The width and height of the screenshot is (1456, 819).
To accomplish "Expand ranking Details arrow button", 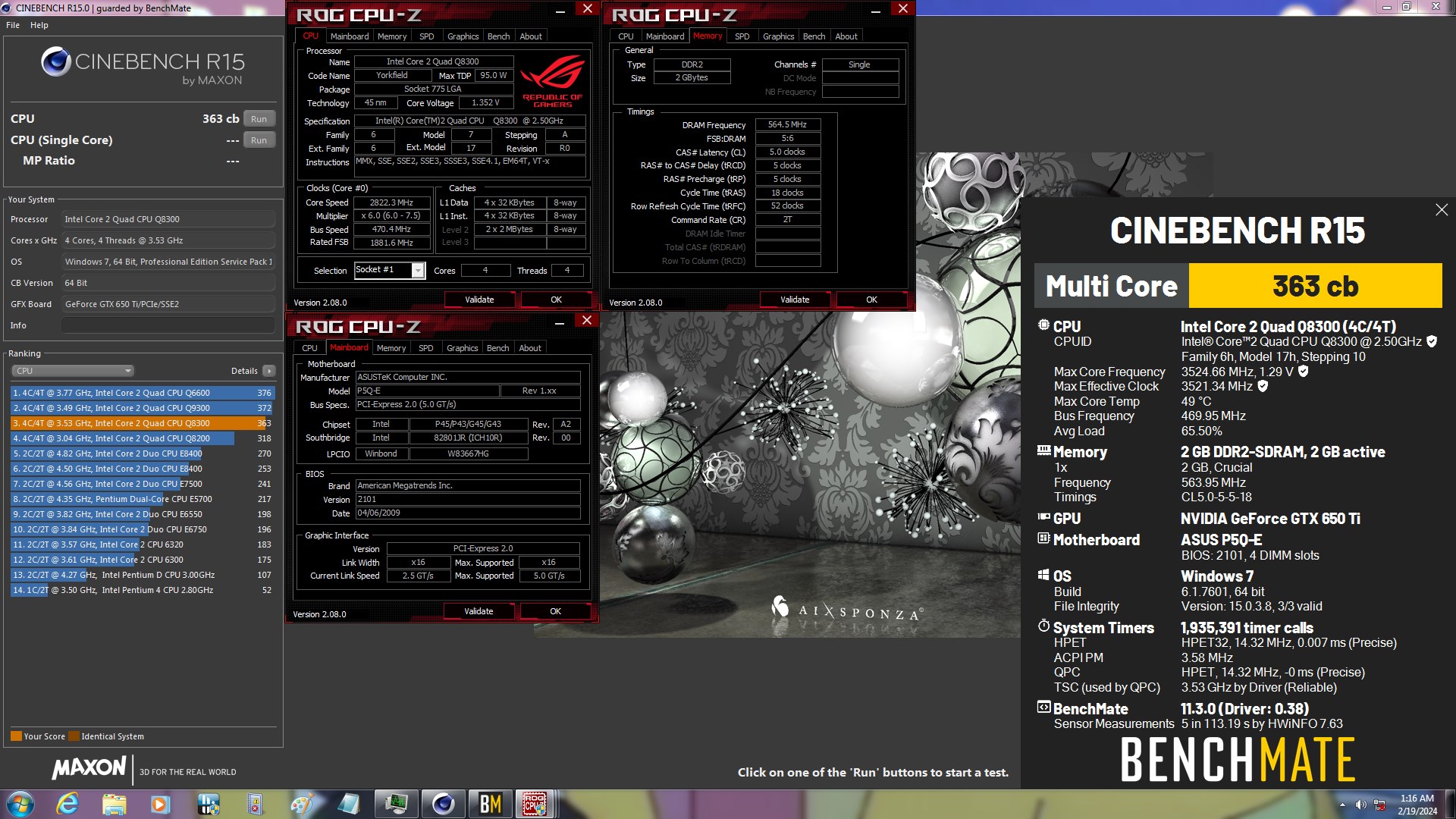I will click(x=269, y=371).
